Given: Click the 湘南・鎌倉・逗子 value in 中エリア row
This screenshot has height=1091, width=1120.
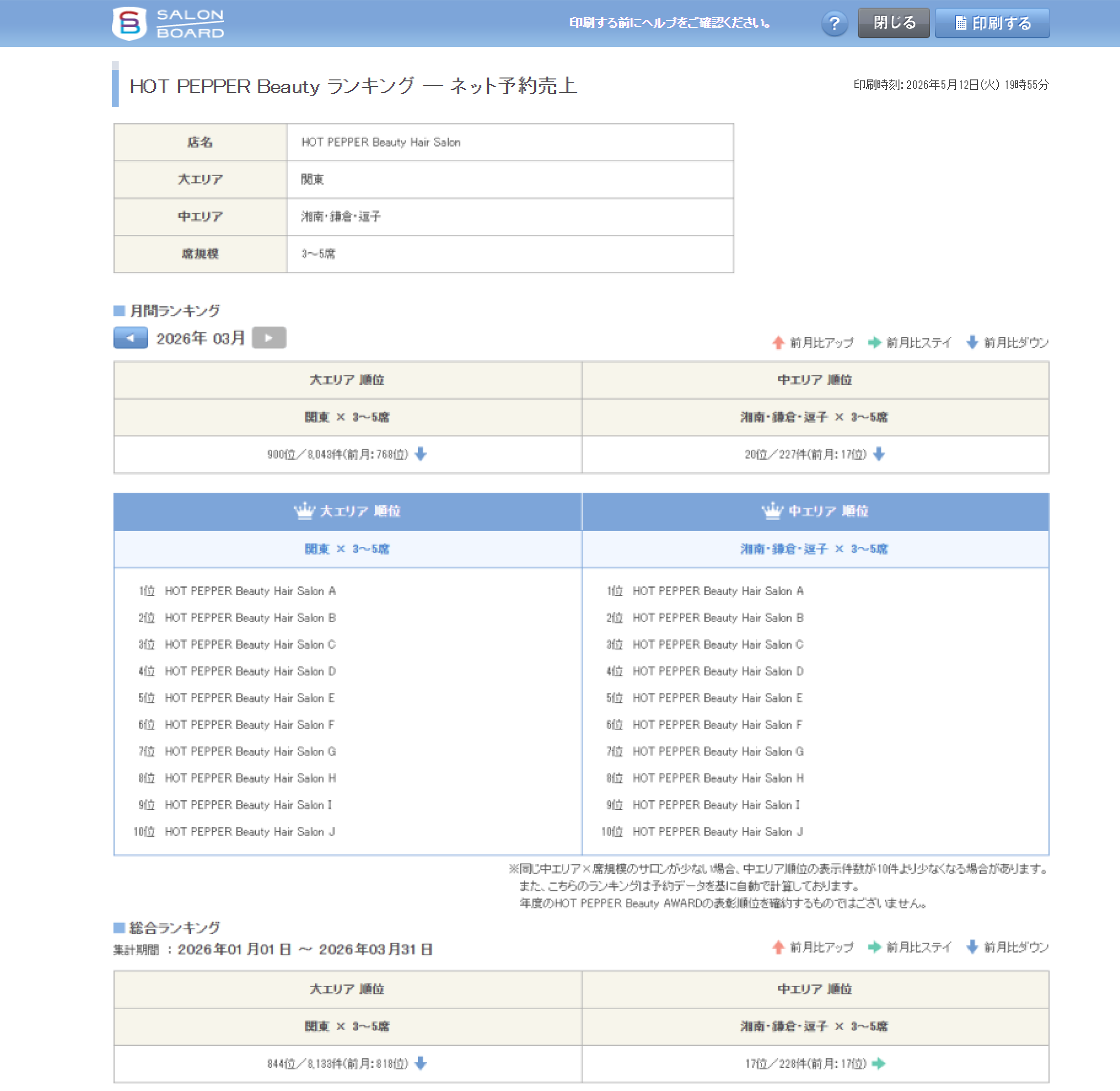Looking at the screenshot, I should click(x=341, y=217).
